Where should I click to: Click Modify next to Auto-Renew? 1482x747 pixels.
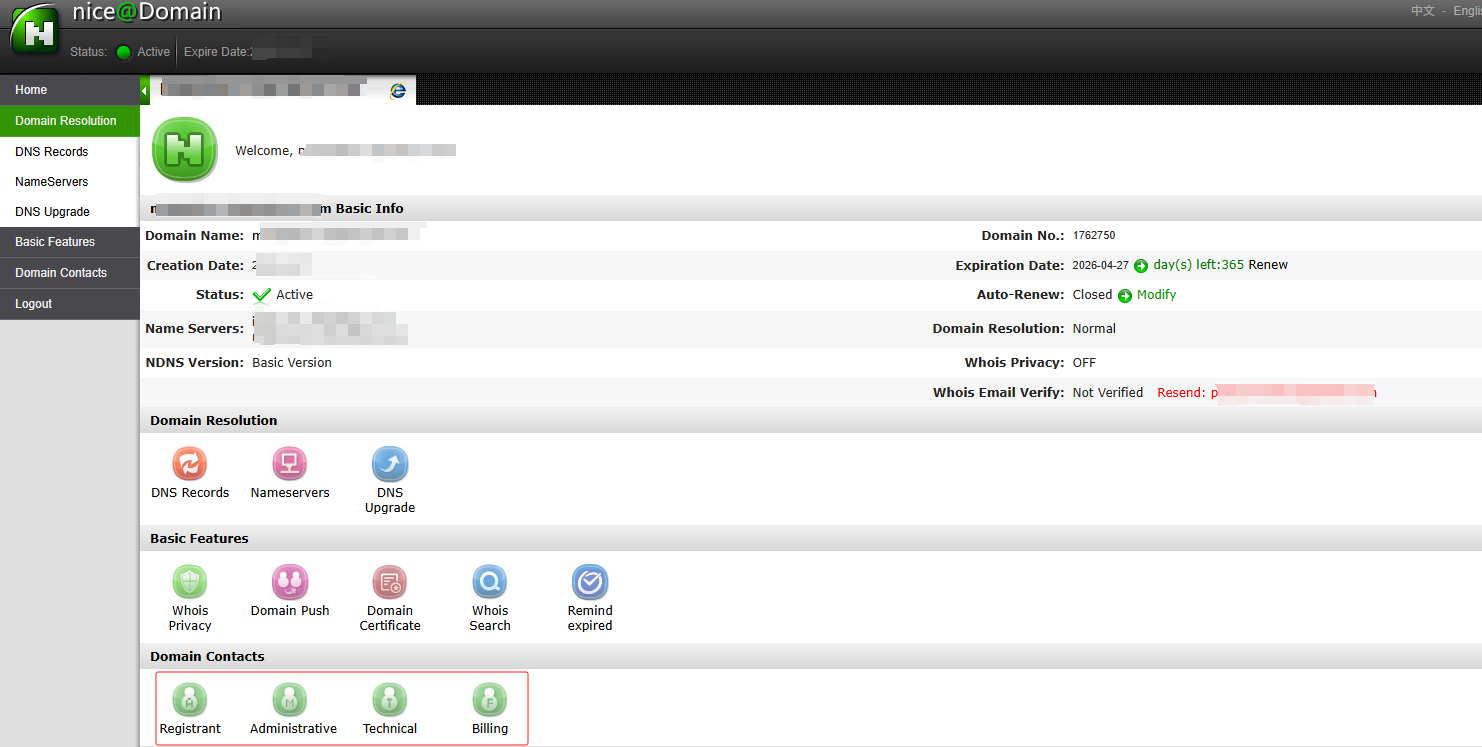pos(1156,295)
